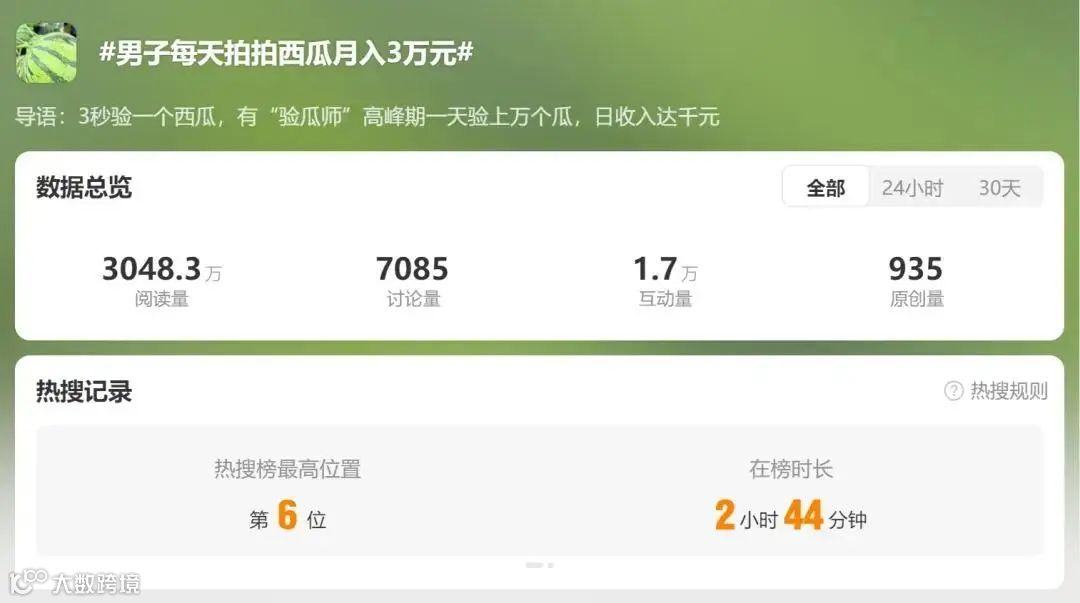Viewport: 1080px width, 603px height.
Task: Click the 热搜榜最高位置 rank 6 card
Action: pyautogui.click(x=288, y=492)
